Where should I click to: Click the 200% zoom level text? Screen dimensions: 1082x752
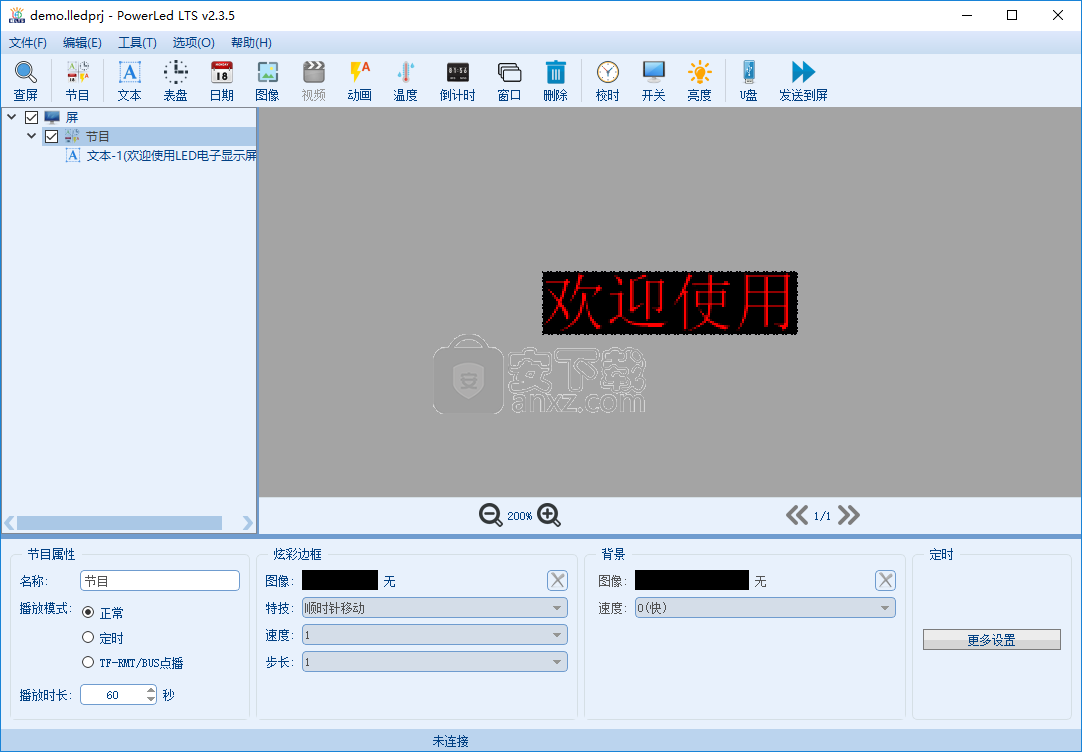(520, 516)
